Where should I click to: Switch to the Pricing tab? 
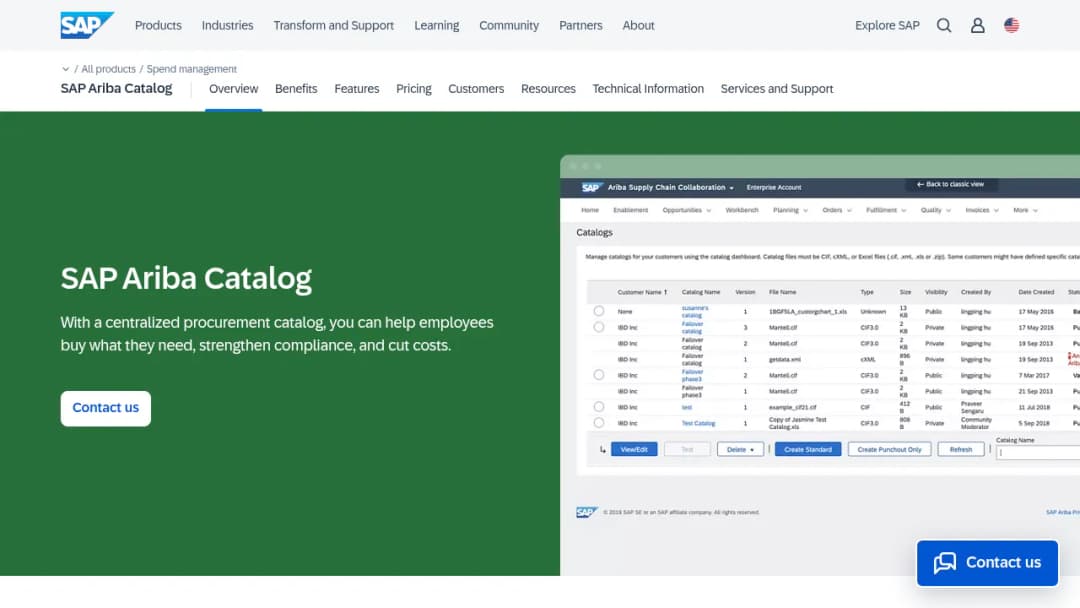[x=414, y=89]
